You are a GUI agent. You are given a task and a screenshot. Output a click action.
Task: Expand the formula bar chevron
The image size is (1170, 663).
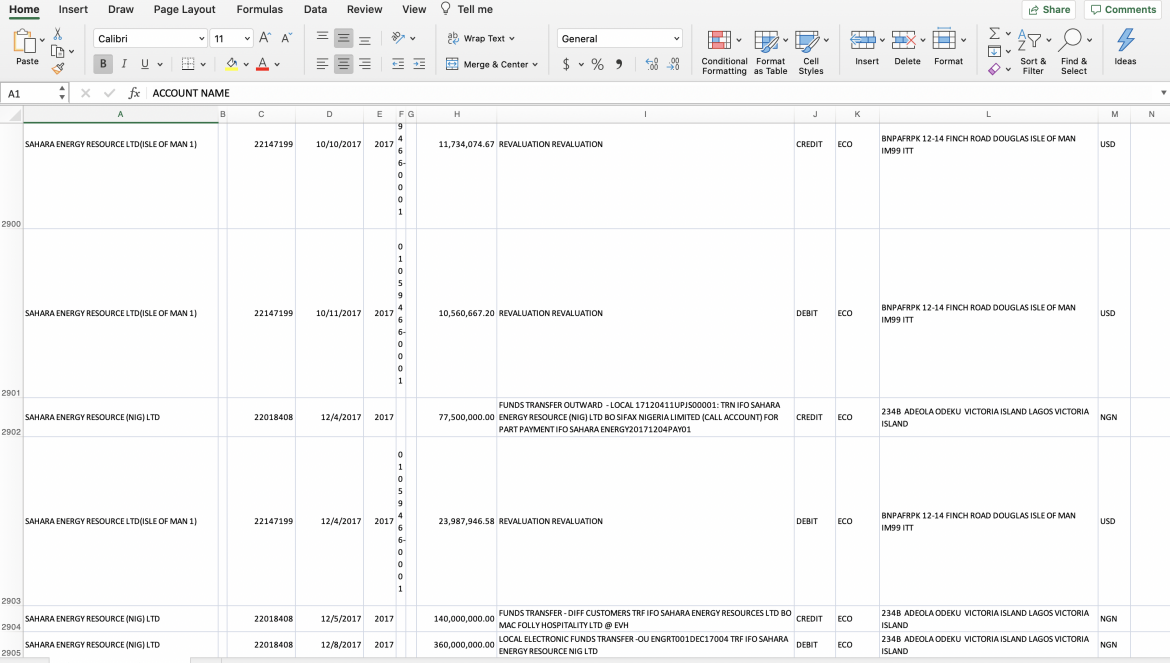coord(1163,93)
